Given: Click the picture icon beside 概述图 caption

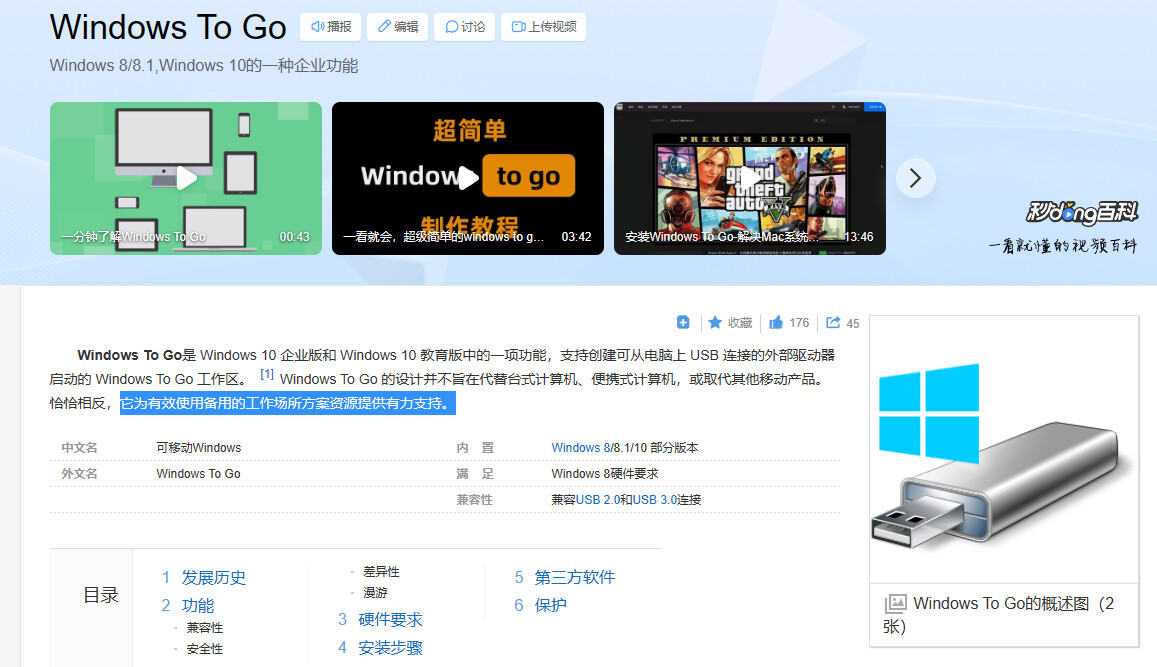Looking at the screenshot, I should click(895, 604).
